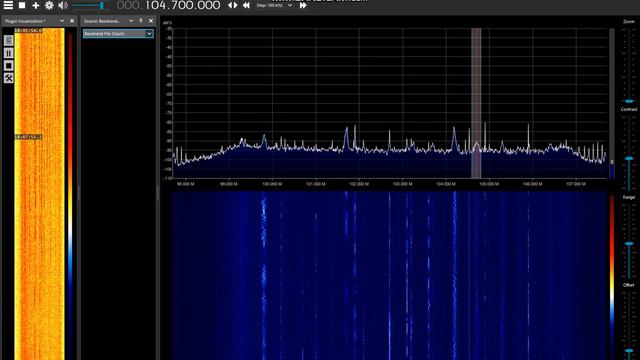Screen dimensions: 640x360
Task: Close the Source Baseband panel
Action: pyautogui.click(x=151, y=21)
